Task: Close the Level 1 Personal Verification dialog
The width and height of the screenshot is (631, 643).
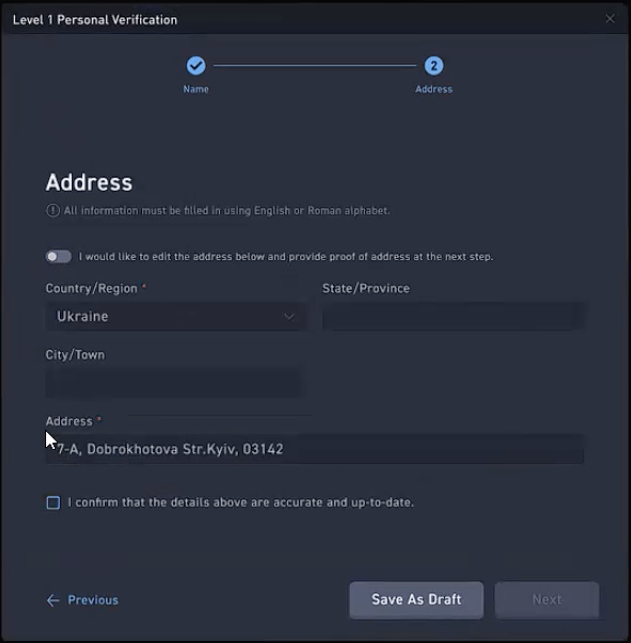Action: click(610, 19)
